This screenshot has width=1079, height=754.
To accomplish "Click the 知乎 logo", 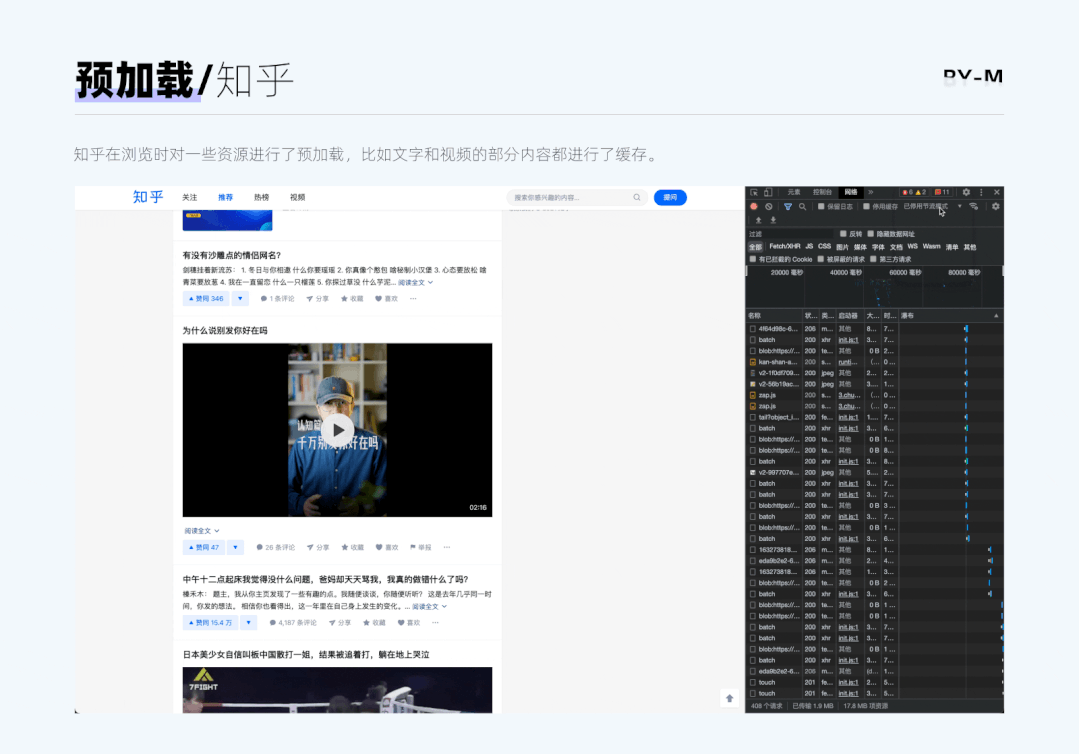I will tap(147, 197).
